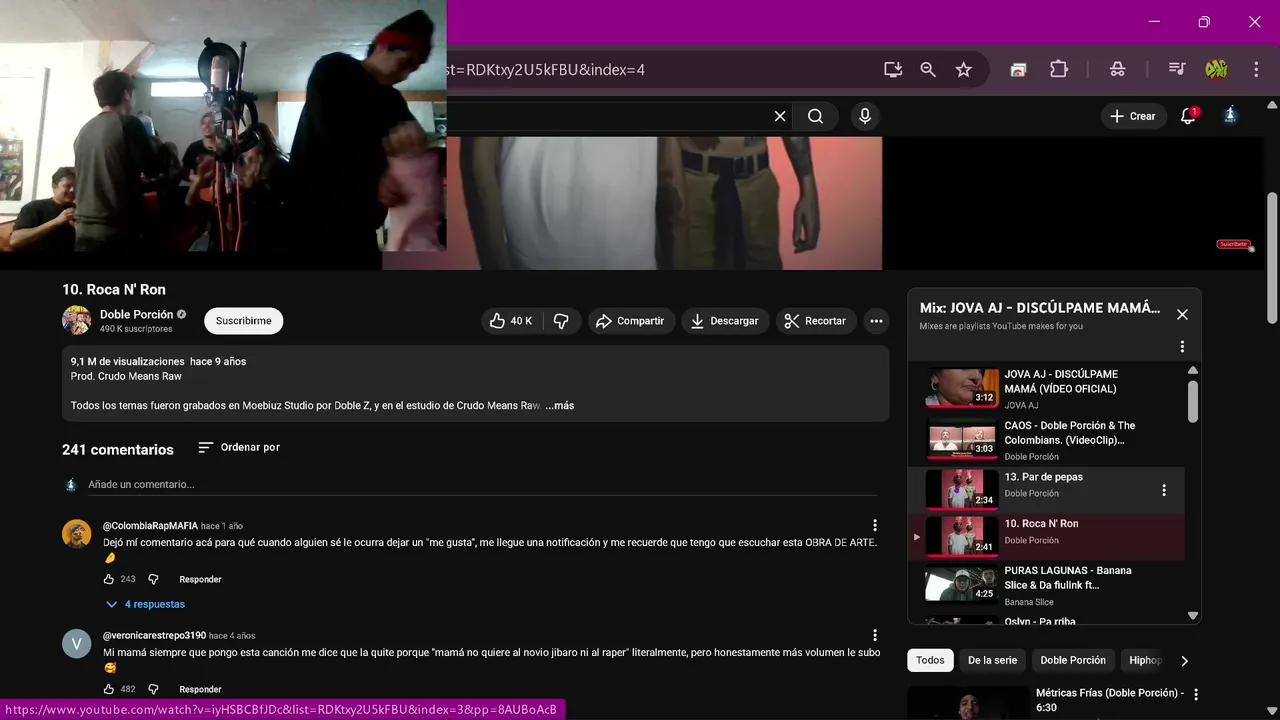Open @veronicarestrepo3190 comment options menu
1280x720 pixels.
coord(875,635)
